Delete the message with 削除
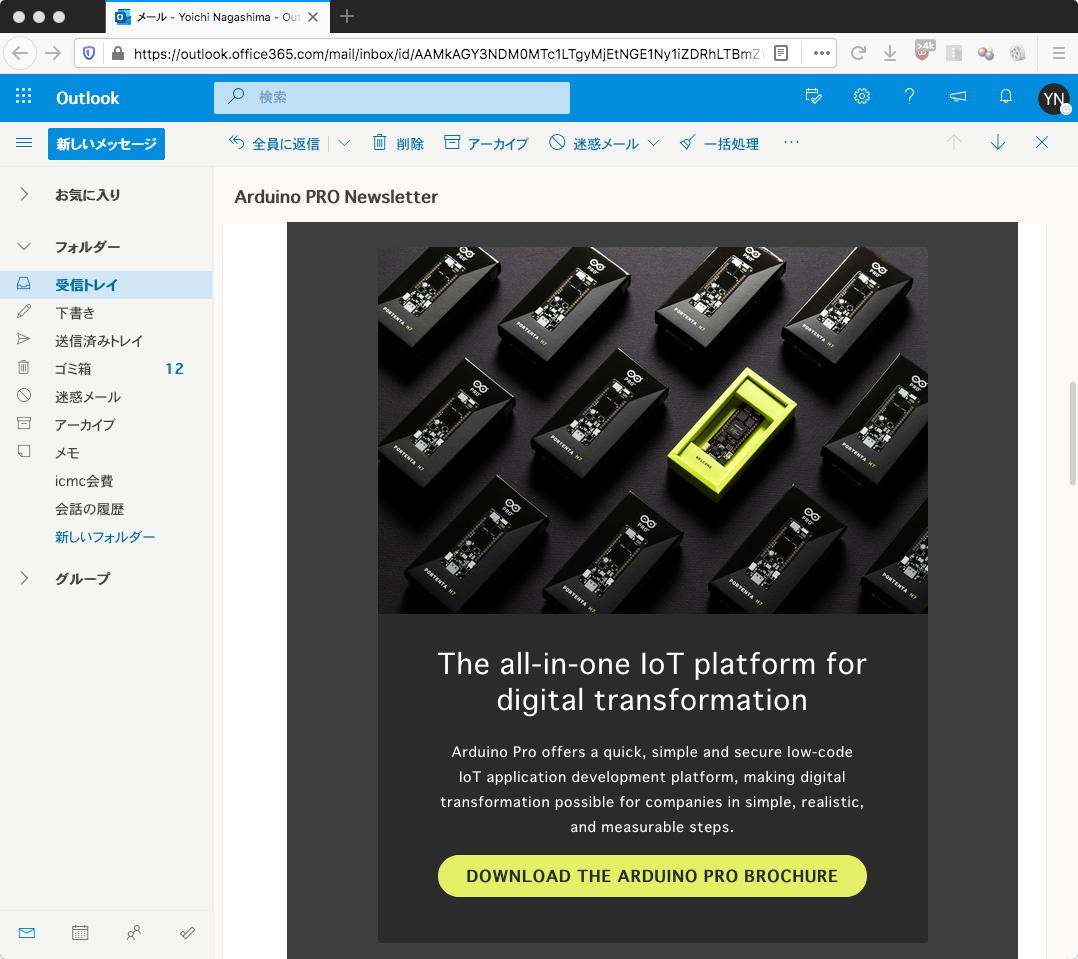1078x959 pixels. click(x=398, y=143)
